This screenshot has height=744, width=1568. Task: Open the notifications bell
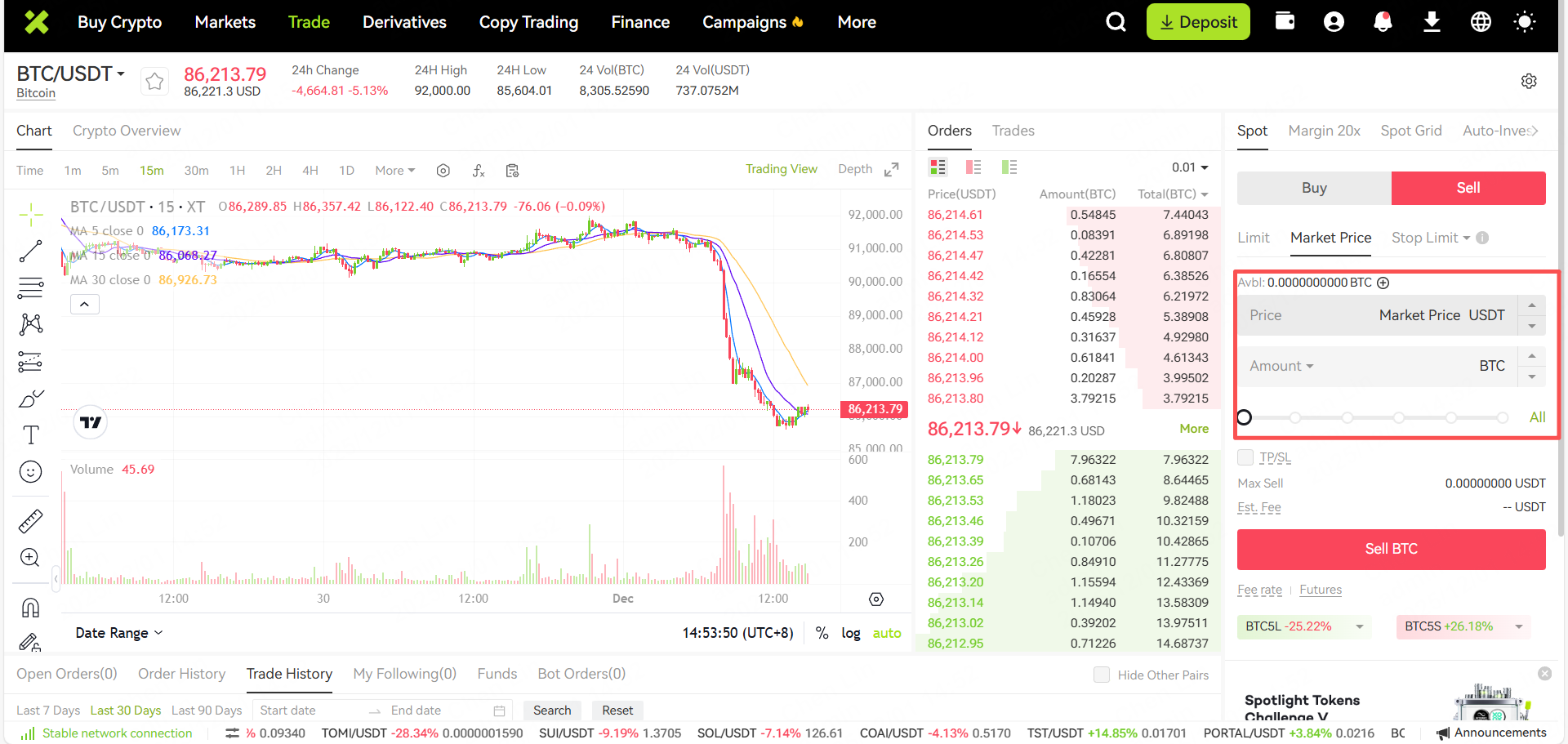tap(1382, 22)
